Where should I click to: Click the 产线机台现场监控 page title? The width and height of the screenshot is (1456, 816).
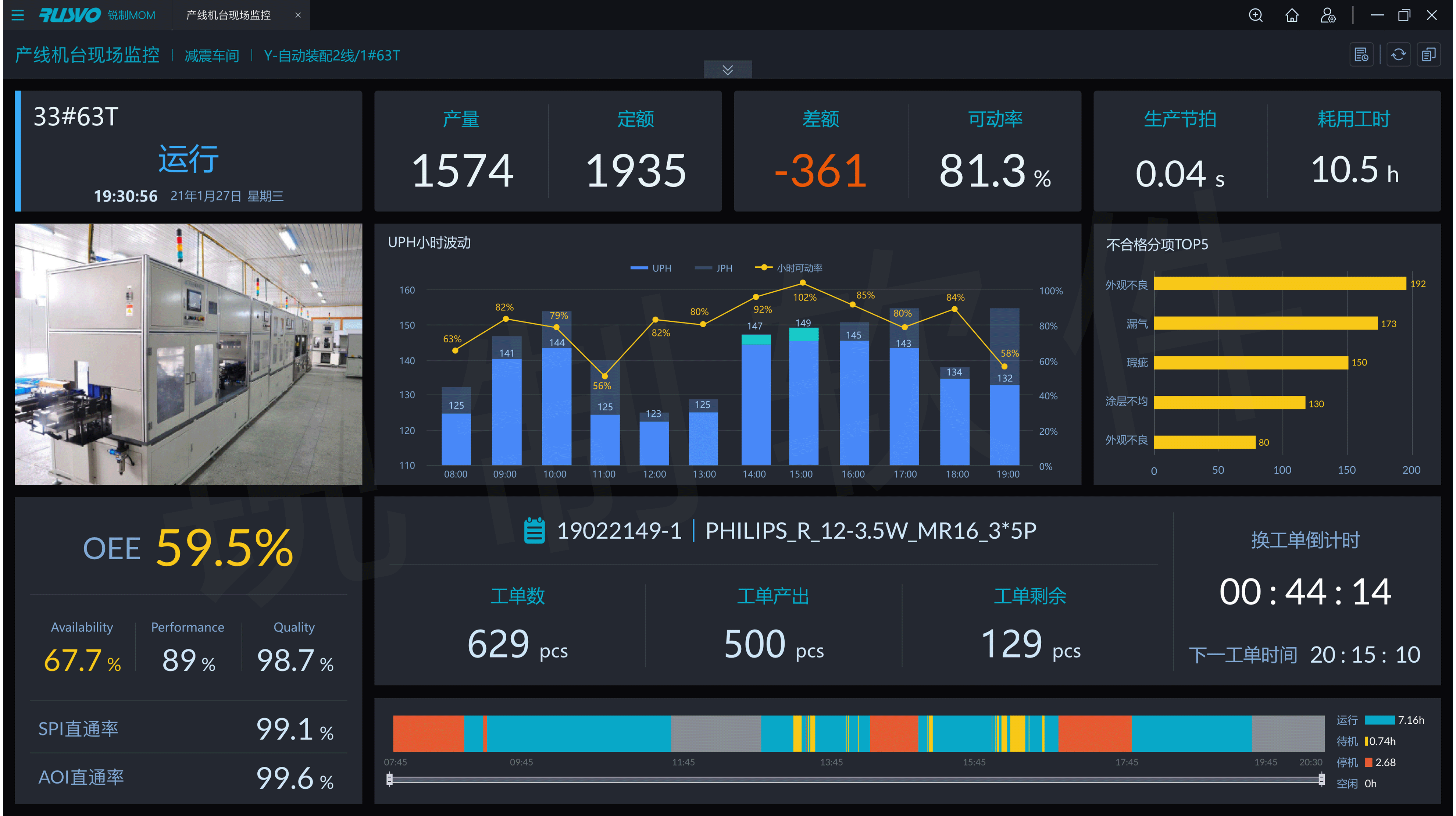pyautogui.click(x=87, y=56)
